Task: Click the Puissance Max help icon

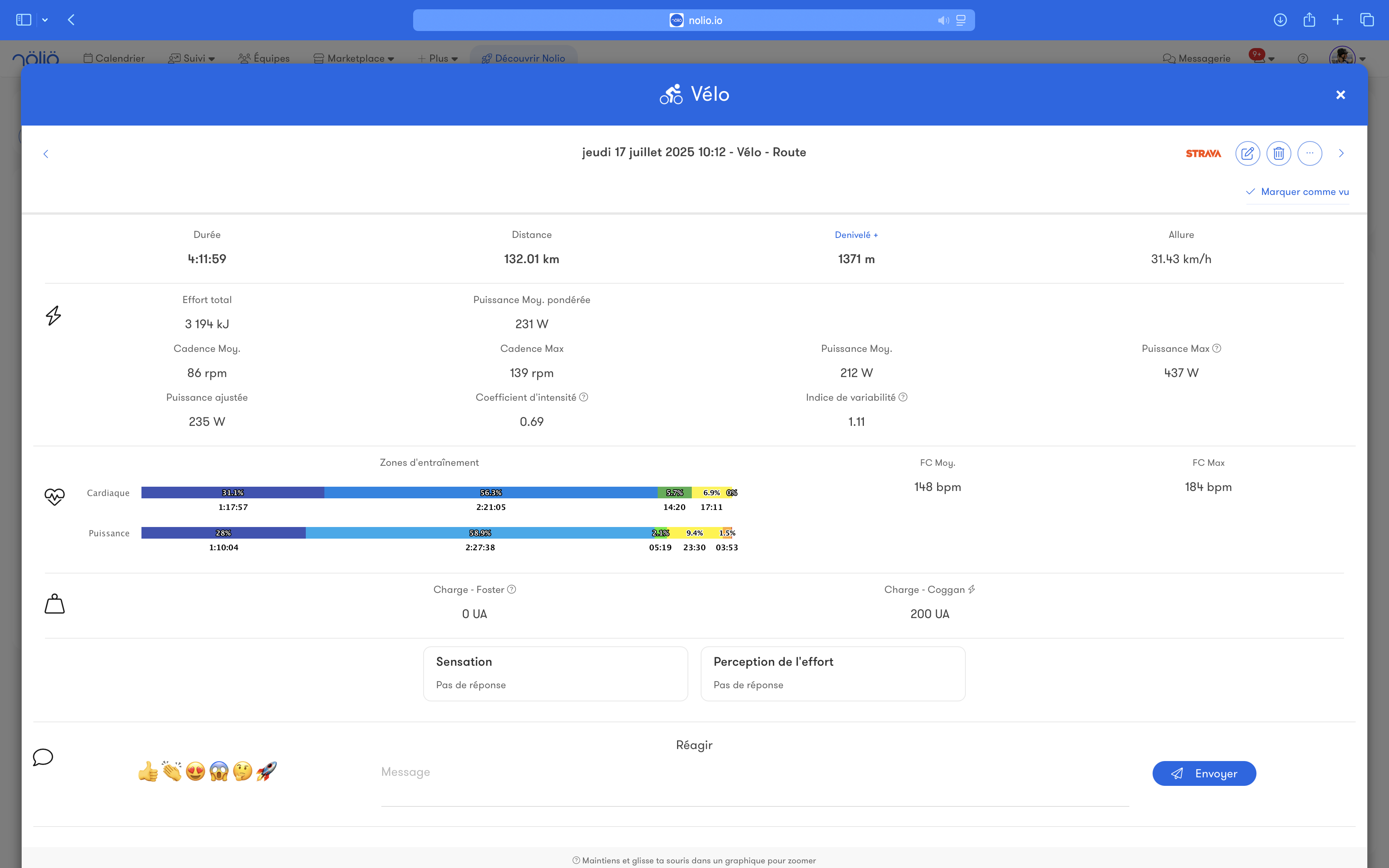Action: 1217,348
